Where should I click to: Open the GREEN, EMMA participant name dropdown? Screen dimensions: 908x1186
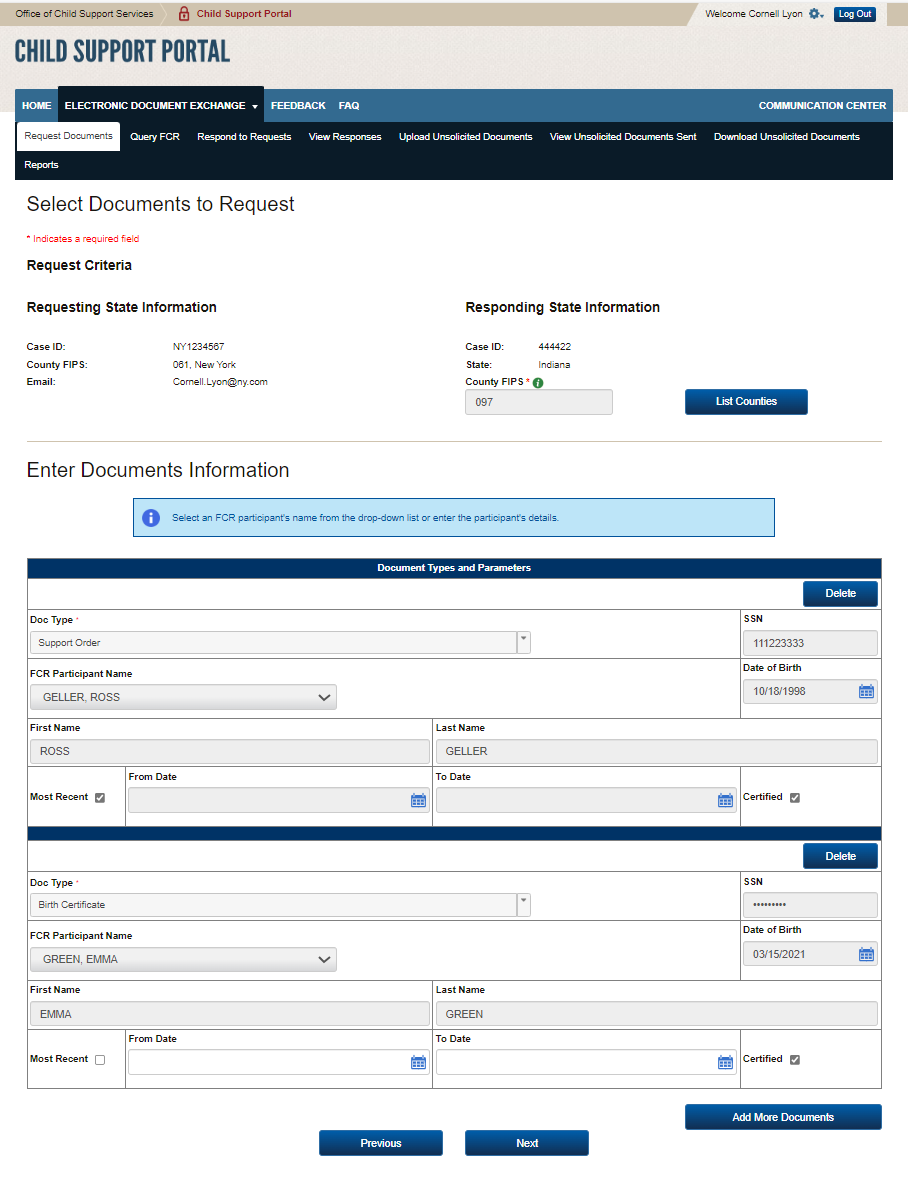click(183, 959)
